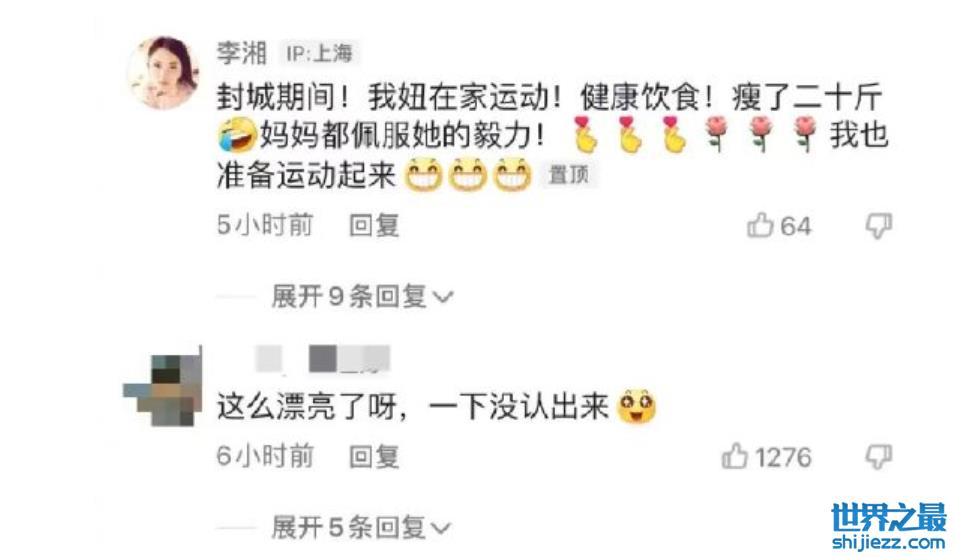The width and height of the screenshot is (956, 557).
Task: Click the star-eyes emoji in second comment
Action: pos(636,408)
